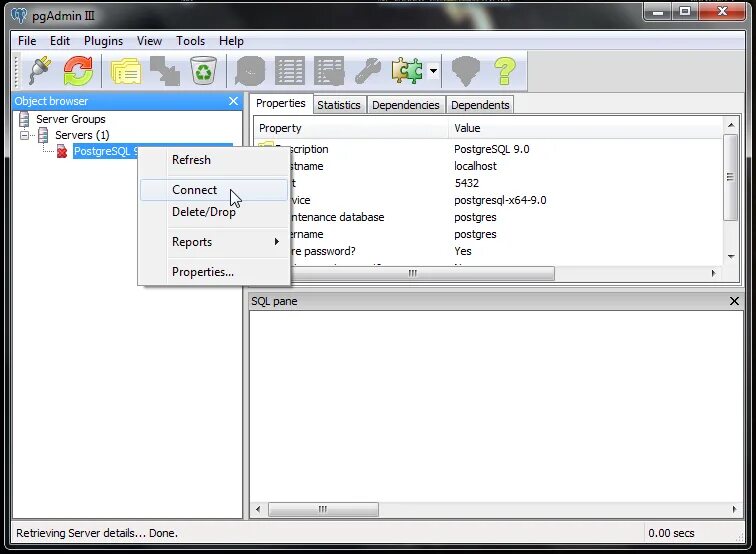
Task: Click the disconnected PostgreSQL server icon
Action: pyautogui.click(x=62, y=151)
